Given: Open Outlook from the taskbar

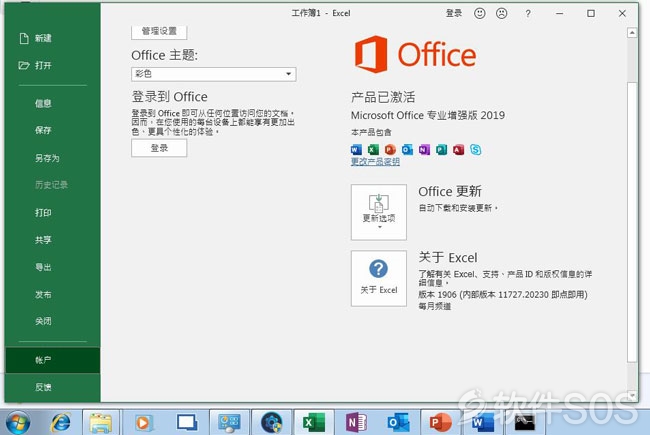Looking at the screenshot, I should [x=399, y=423].
